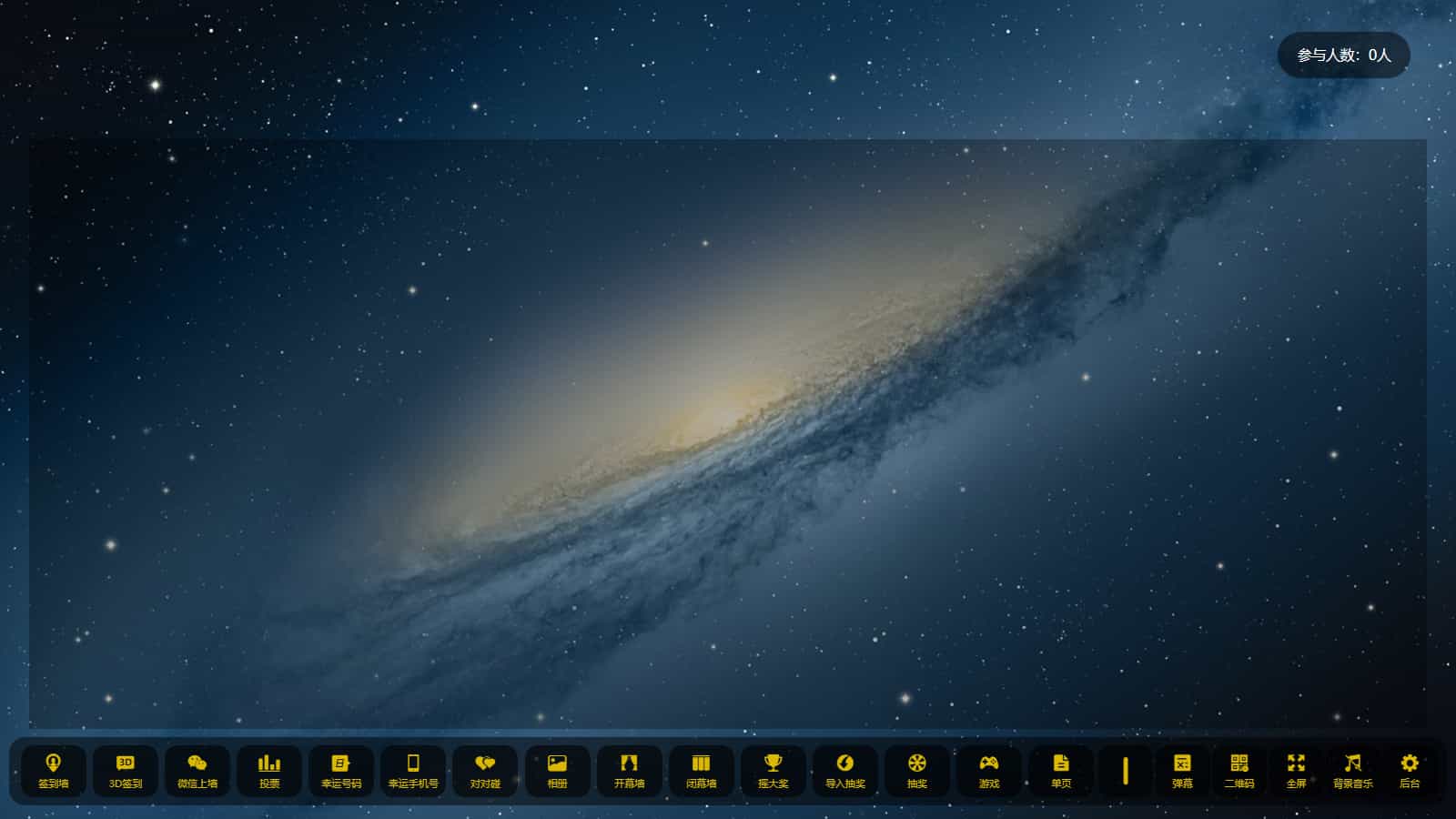Toggle 全屏 fullscreen mode
1456x819 pixels.
1296,771
